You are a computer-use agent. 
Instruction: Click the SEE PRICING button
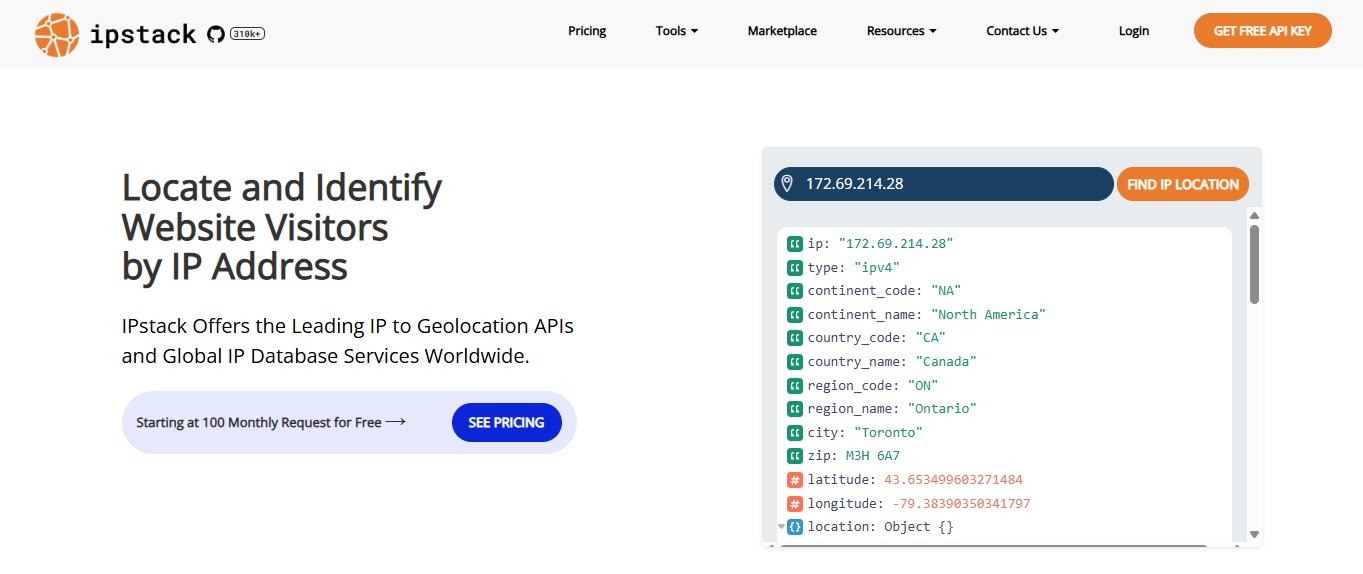(x=506, y=423)
